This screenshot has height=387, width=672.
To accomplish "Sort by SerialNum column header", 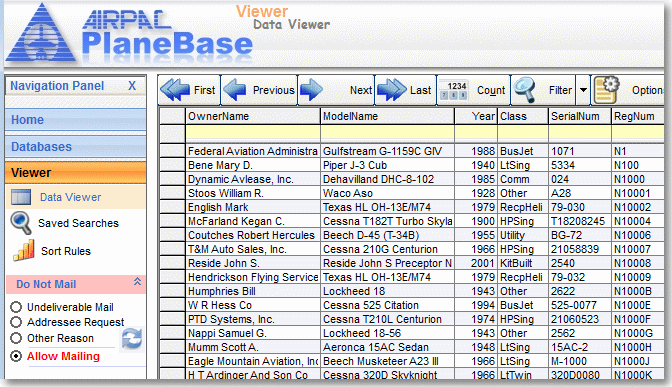I will pos(580,116).
